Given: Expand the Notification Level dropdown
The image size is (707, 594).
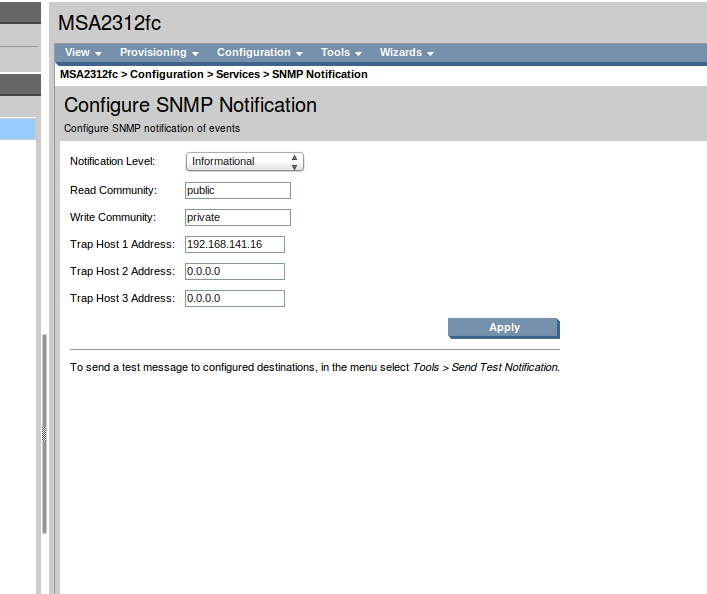Looking at the screenshot, I should tap(245, 161).
